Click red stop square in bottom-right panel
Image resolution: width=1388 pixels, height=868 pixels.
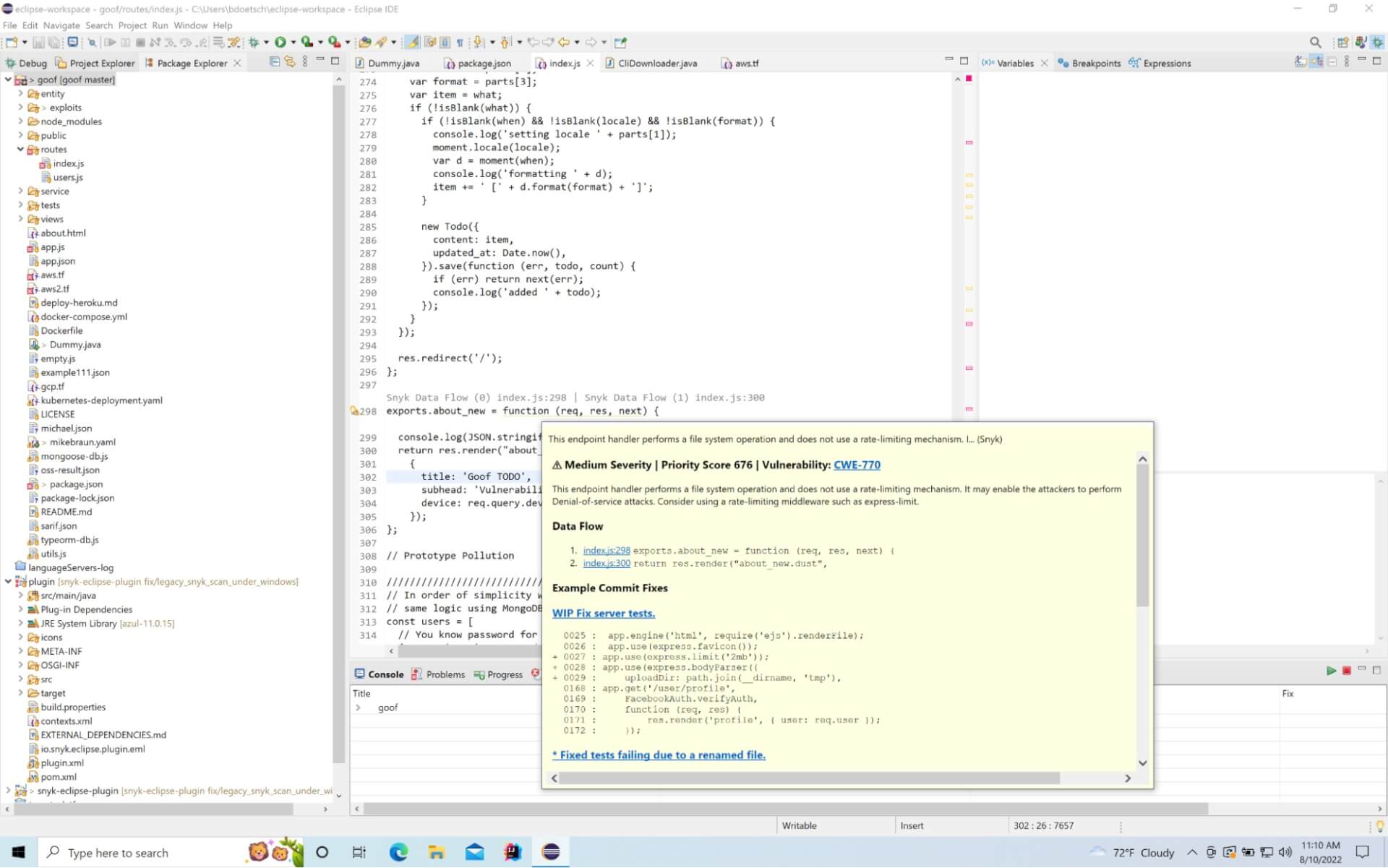point(1347,671)
